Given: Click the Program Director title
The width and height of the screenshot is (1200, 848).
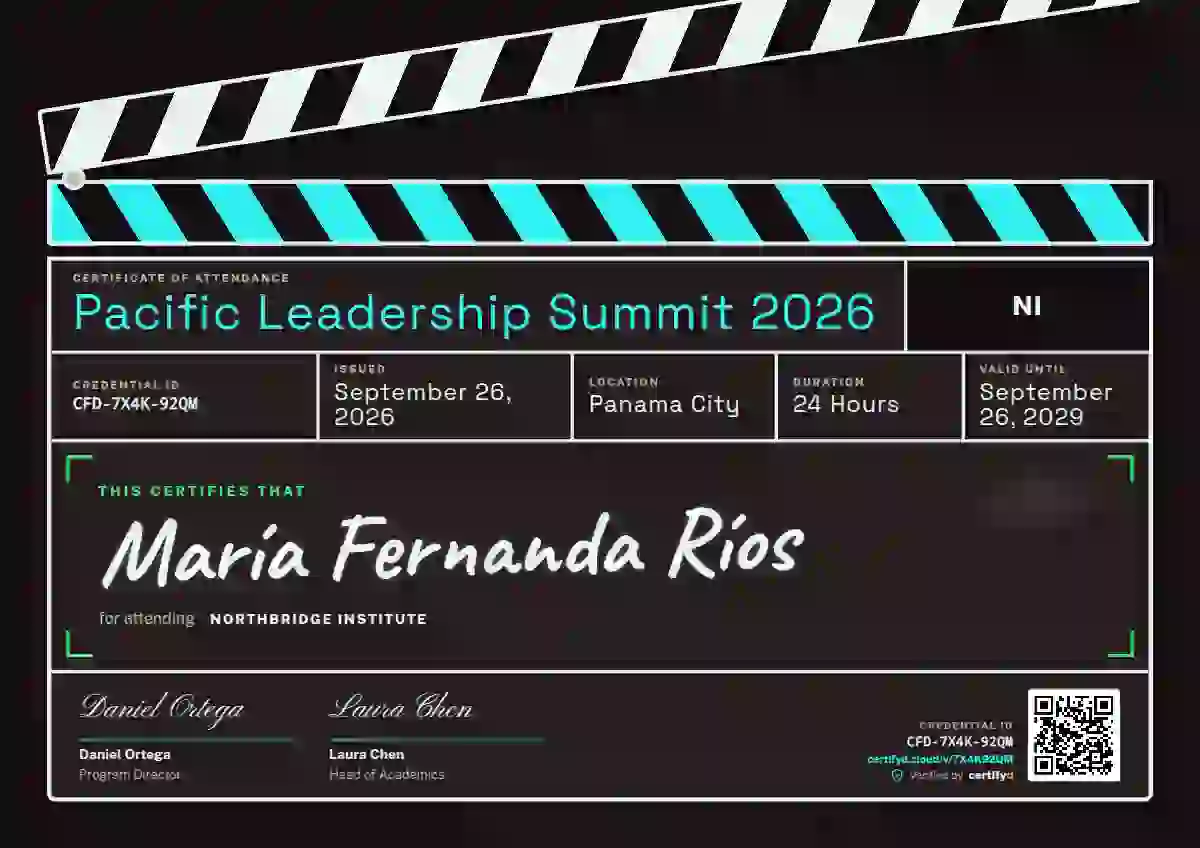Looking at the screenshot, I should tap(130, 774).
